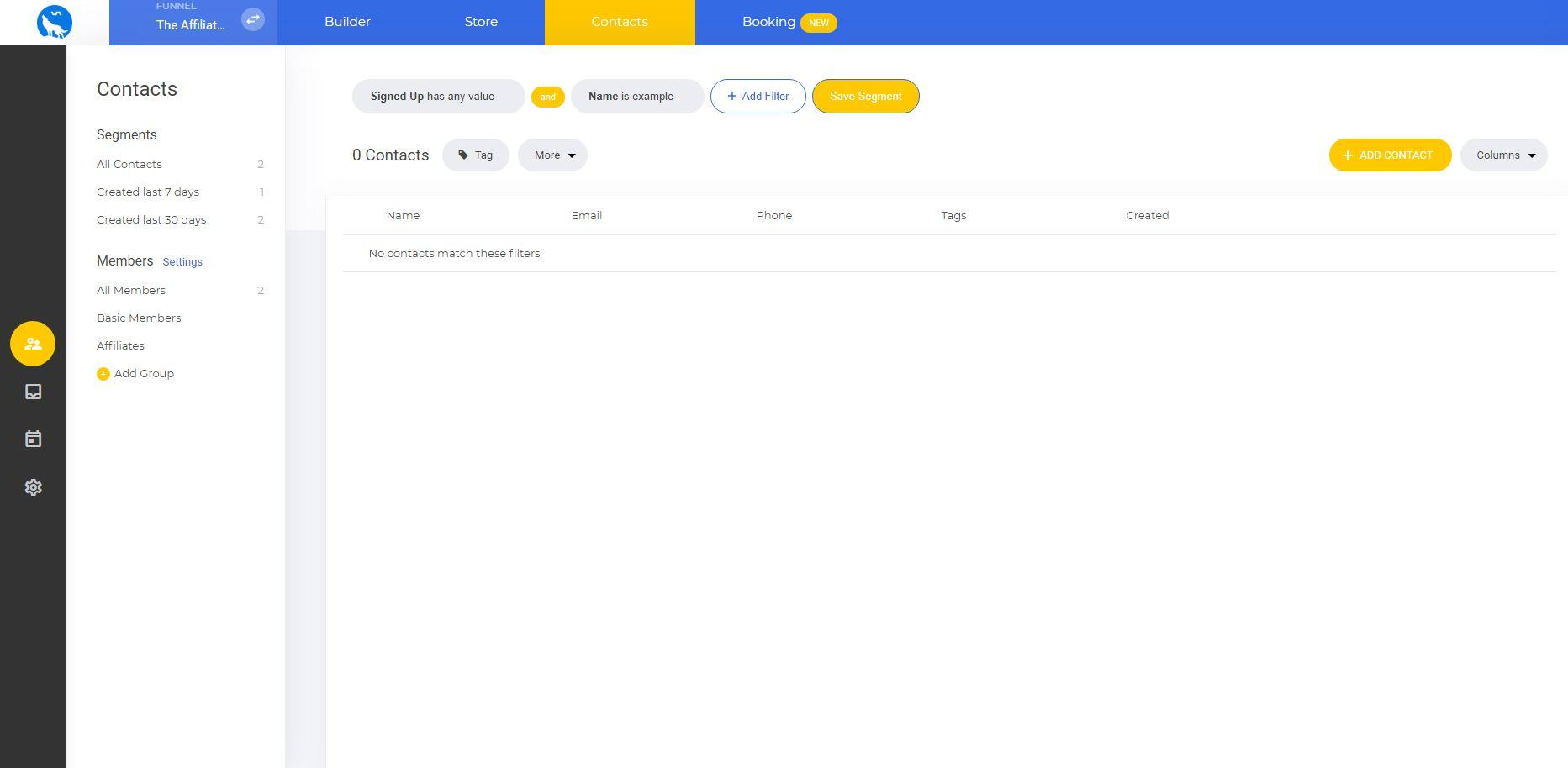Screen dimensions: 1568x768
Task: Select the Contacts tab
Action: [x=620, y=22]
